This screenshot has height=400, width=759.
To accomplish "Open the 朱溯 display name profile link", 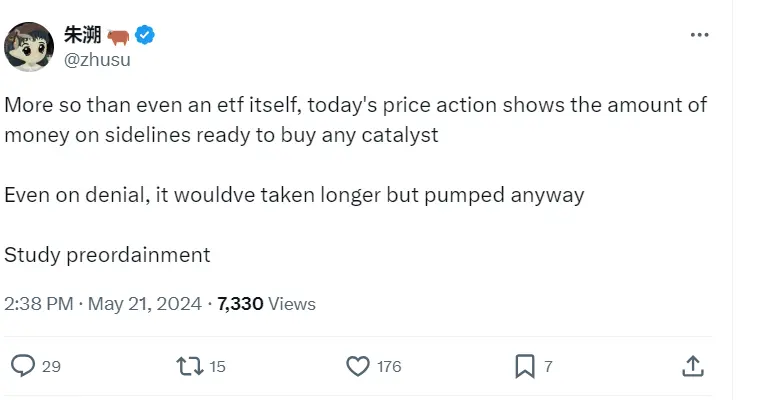I will [x=82, y=36].
